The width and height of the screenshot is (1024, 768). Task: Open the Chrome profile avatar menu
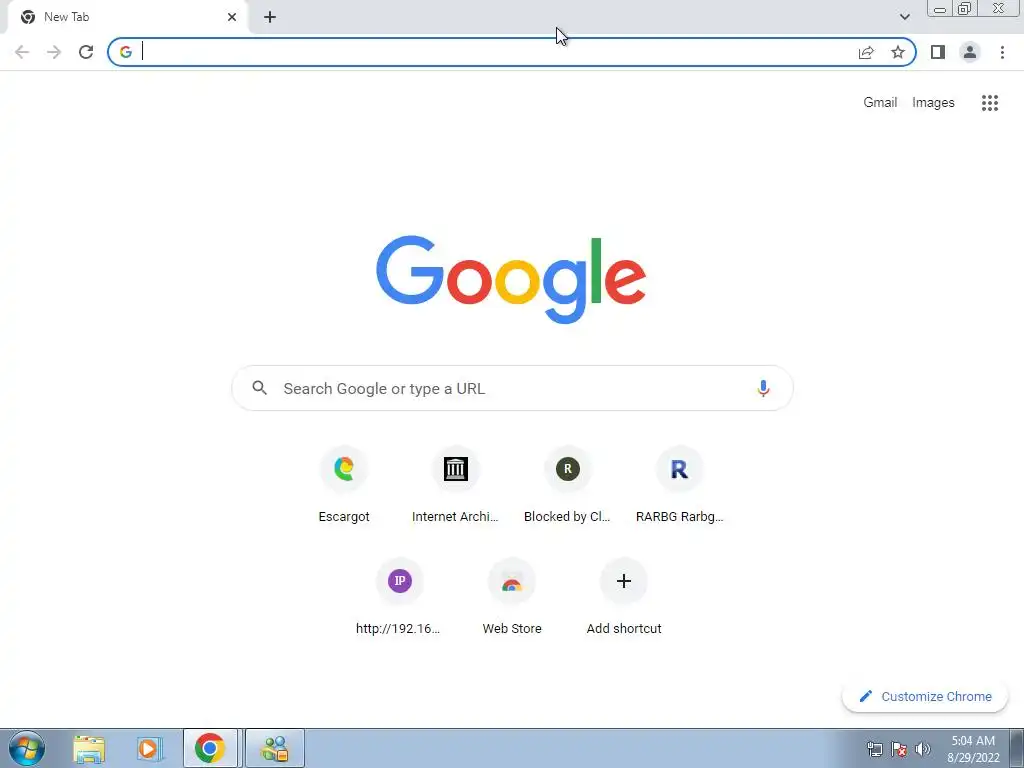pos(970,52)
